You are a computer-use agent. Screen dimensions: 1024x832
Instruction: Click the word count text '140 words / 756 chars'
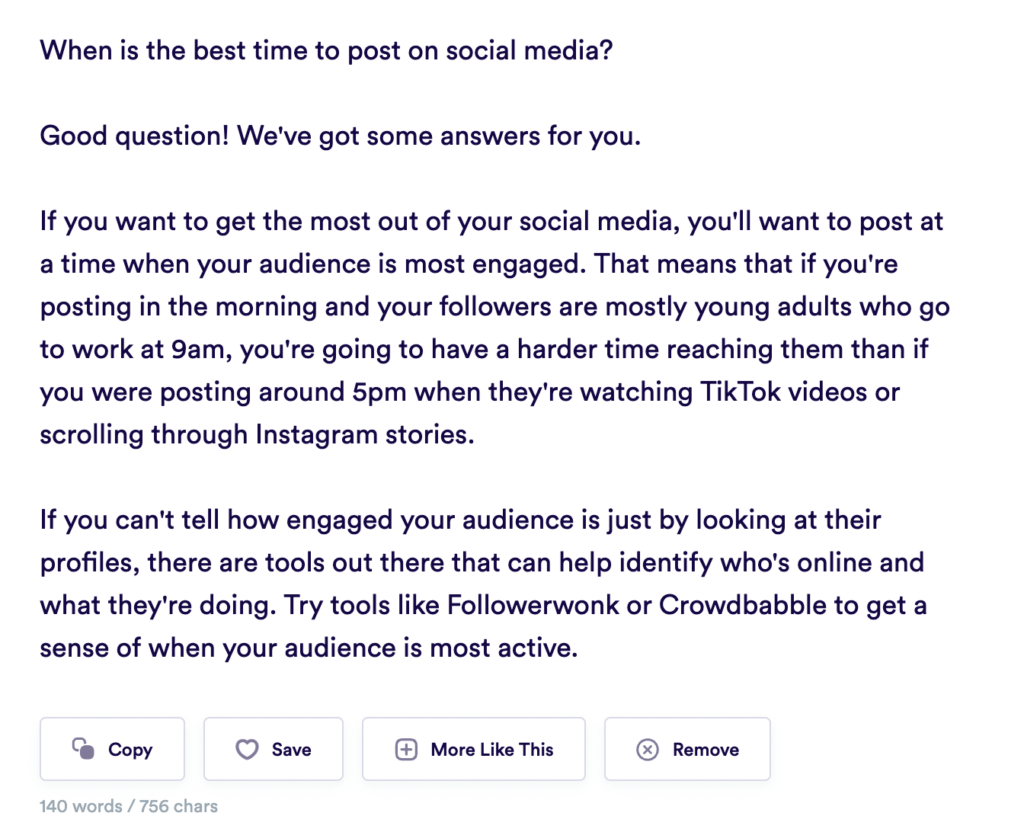129,806
